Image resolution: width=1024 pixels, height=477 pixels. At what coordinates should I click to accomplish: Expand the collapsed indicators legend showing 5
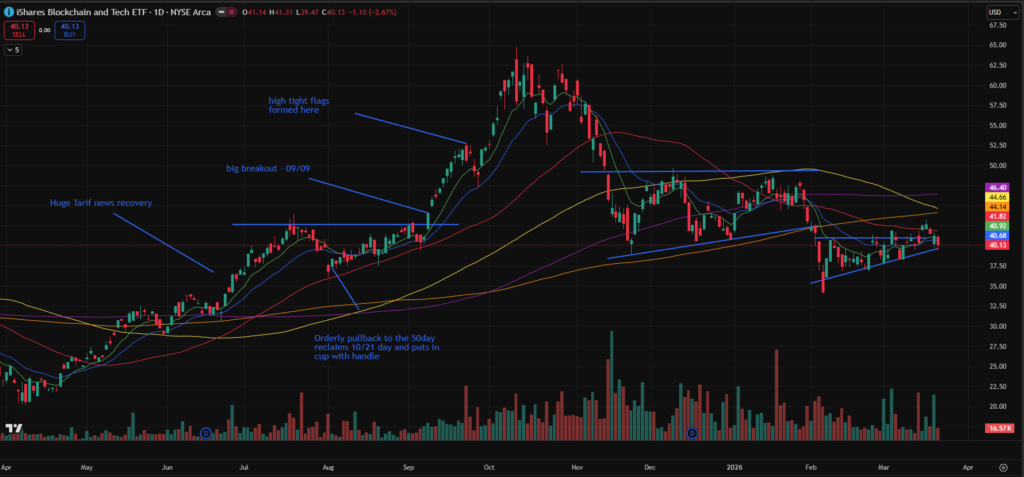pyautogui.click(x=12, y=49)
